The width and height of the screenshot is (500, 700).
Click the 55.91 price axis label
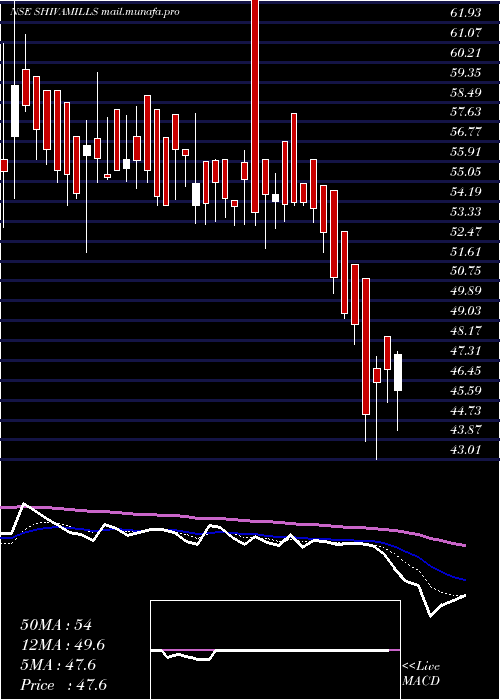point(466,152)
